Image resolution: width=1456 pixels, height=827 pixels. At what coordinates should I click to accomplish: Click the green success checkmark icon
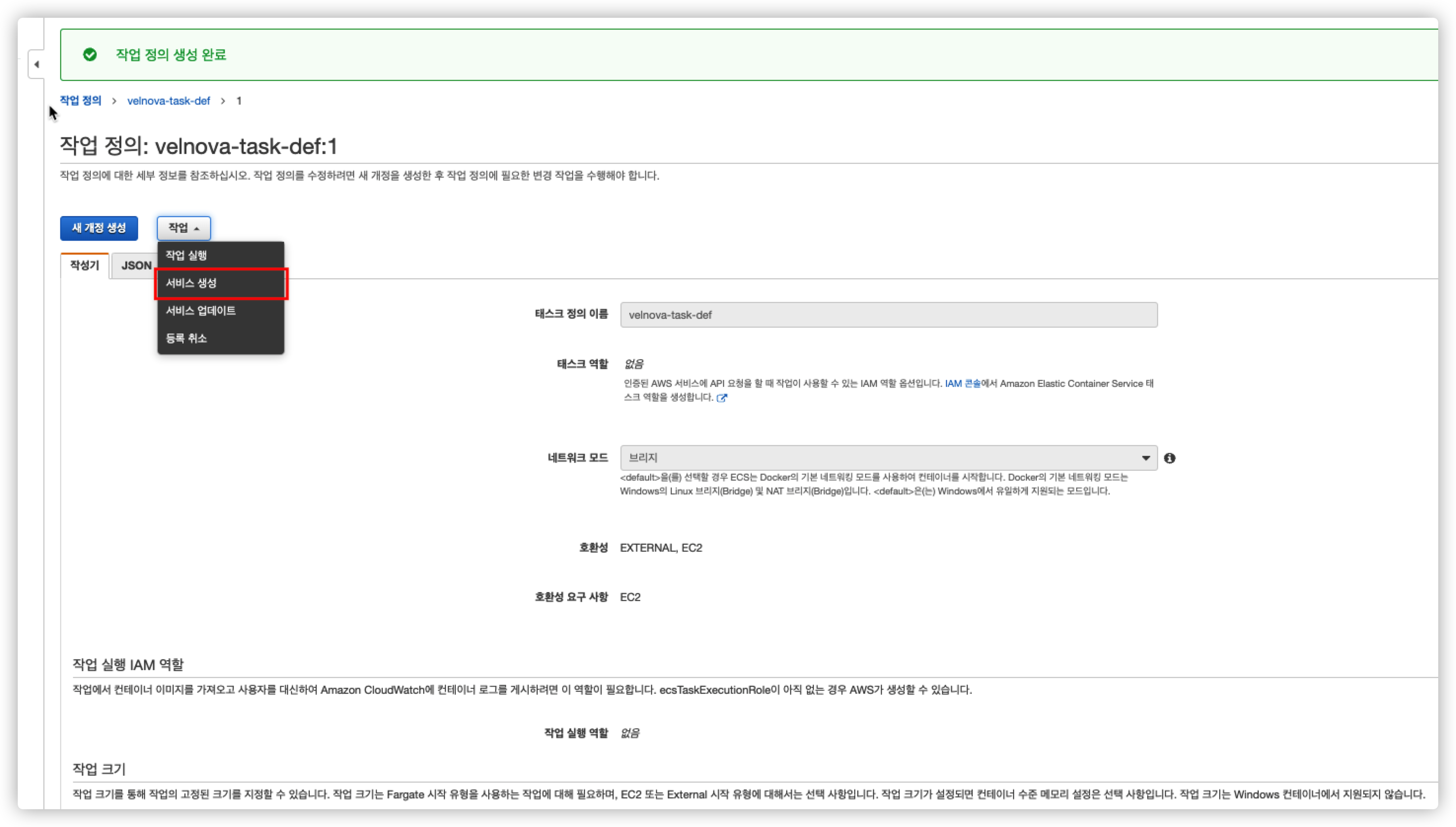click(90, 55)
